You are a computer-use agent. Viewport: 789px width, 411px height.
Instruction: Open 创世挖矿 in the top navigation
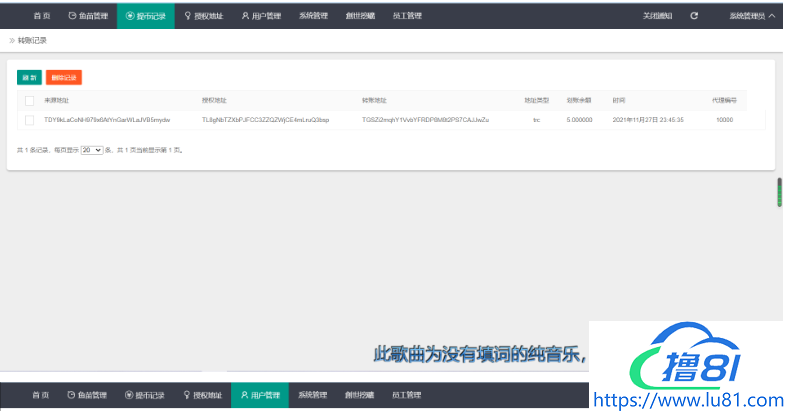360,16
